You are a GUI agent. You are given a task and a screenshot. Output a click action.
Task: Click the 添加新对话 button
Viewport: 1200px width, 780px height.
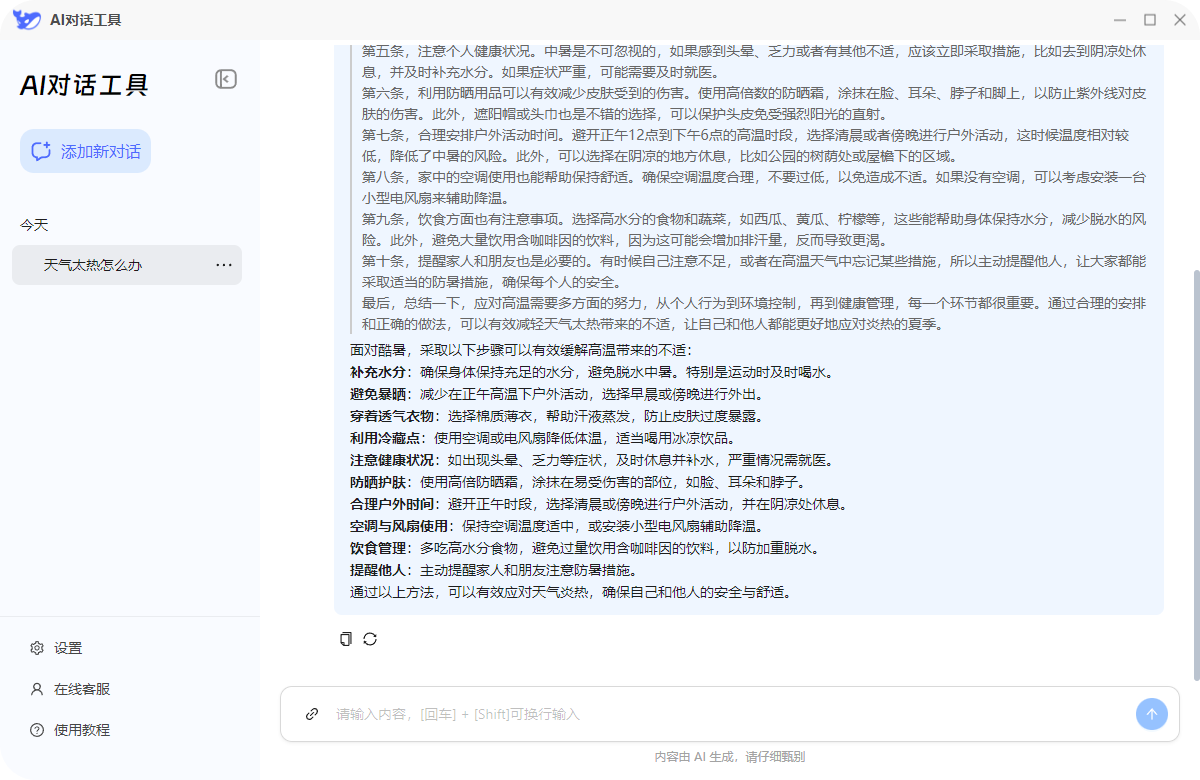(x=85, y=151)
